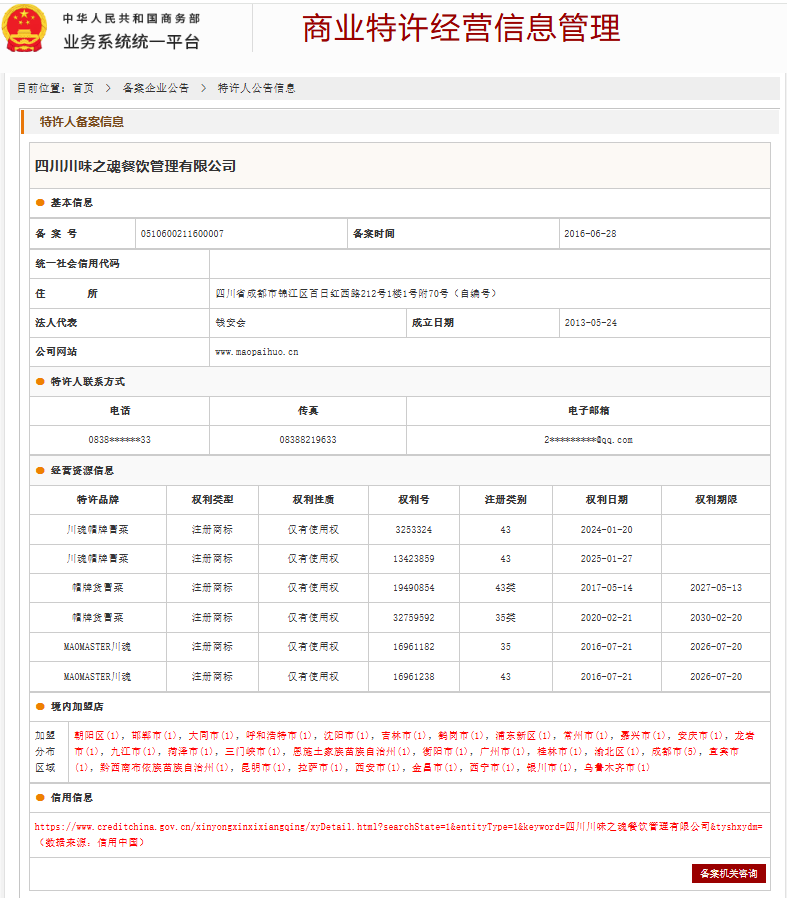This screenshot has width=787, height=898.
Task: Click 业务系统统一平台 header title
Action: [x=131, y=42]
